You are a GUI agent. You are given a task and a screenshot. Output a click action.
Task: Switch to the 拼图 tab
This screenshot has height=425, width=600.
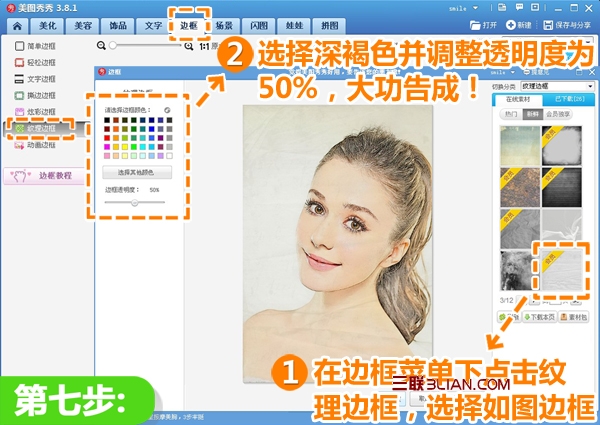pos(329,26)
